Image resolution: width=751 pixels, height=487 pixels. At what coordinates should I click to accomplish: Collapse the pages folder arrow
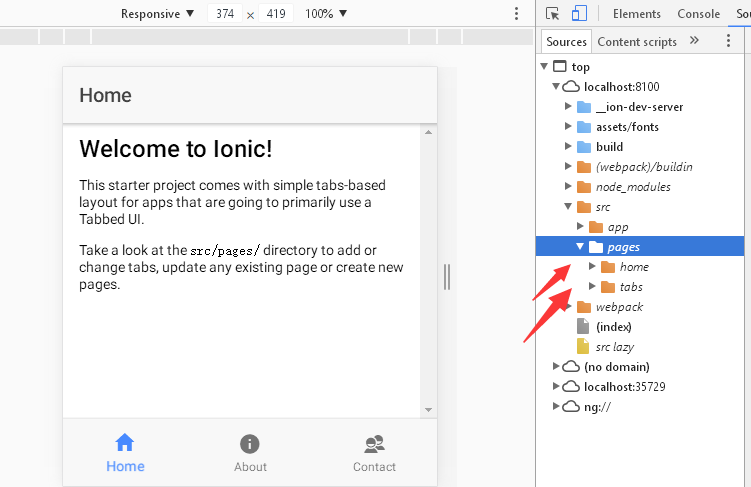580,247
